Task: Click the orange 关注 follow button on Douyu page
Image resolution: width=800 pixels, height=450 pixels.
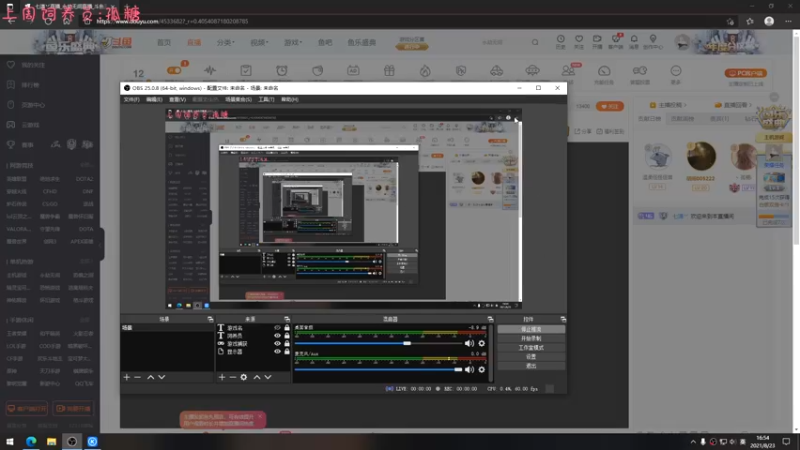Action: tap(610, 107)
